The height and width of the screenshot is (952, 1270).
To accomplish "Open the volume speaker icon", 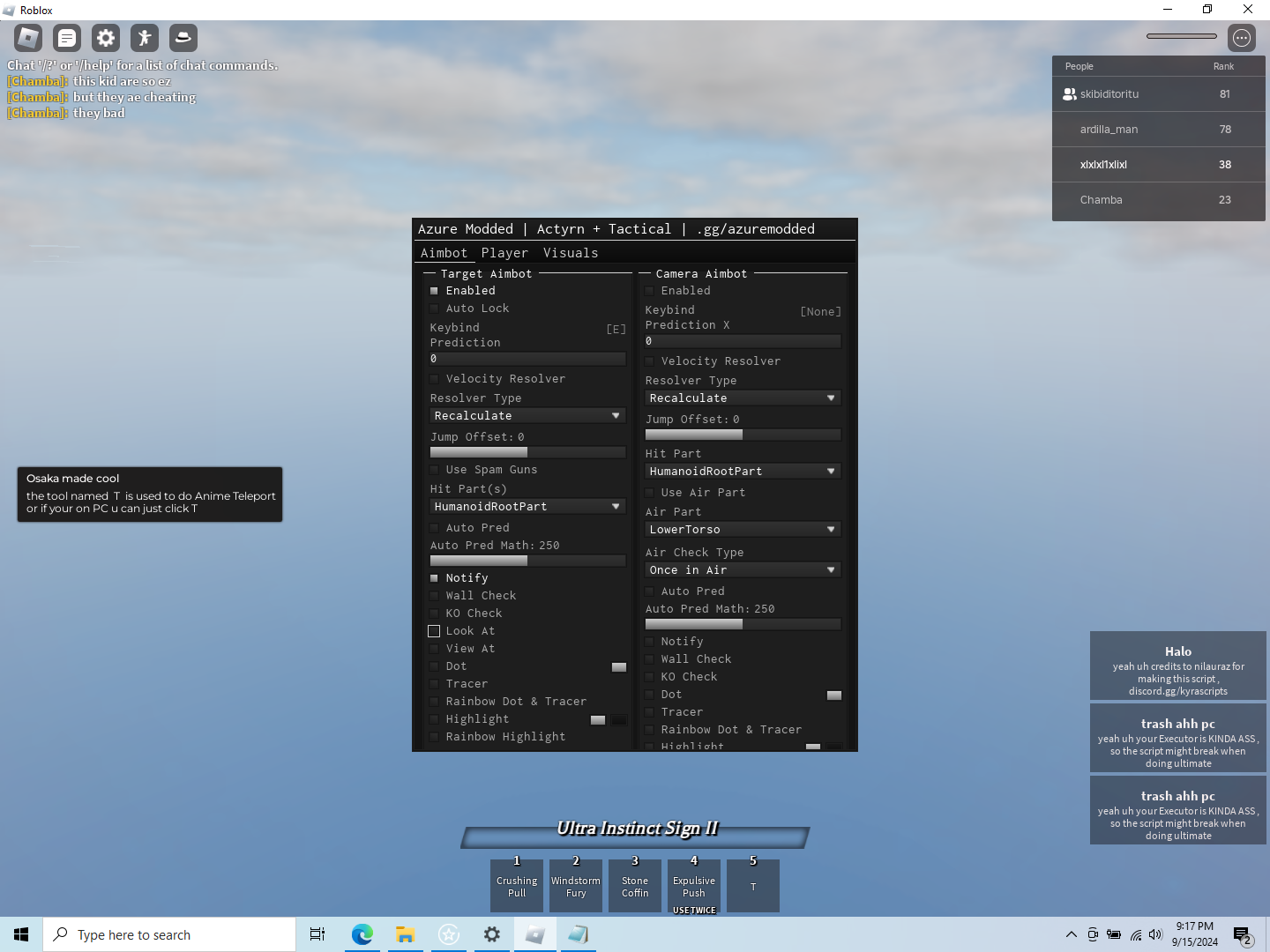I will [x=1155, y=934].
